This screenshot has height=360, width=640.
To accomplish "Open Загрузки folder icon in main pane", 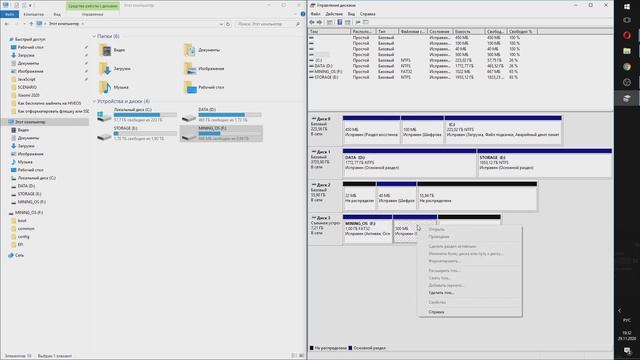I will 105,69.
